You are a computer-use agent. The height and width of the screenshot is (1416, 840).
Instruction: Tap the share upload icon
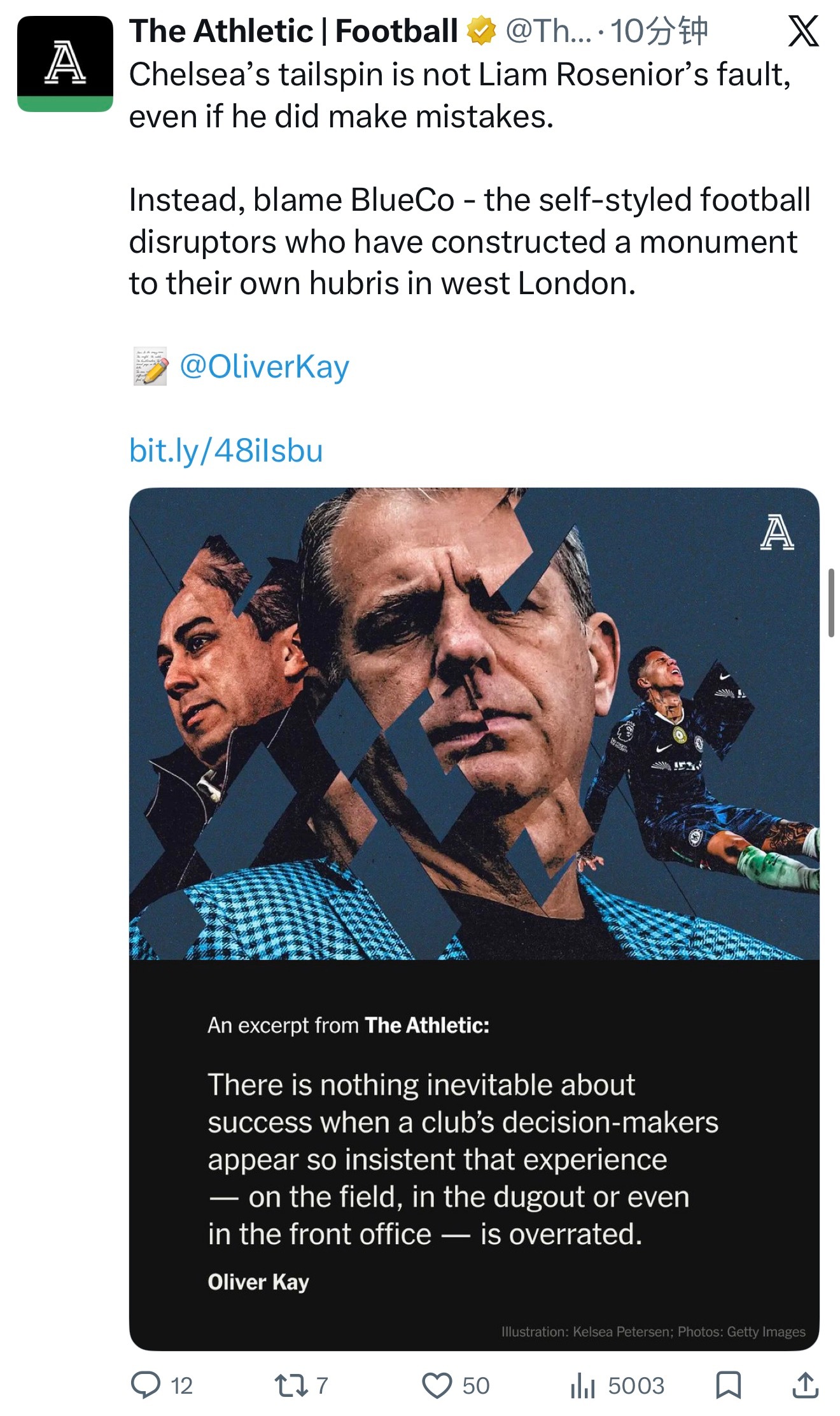pos(805,1385)
